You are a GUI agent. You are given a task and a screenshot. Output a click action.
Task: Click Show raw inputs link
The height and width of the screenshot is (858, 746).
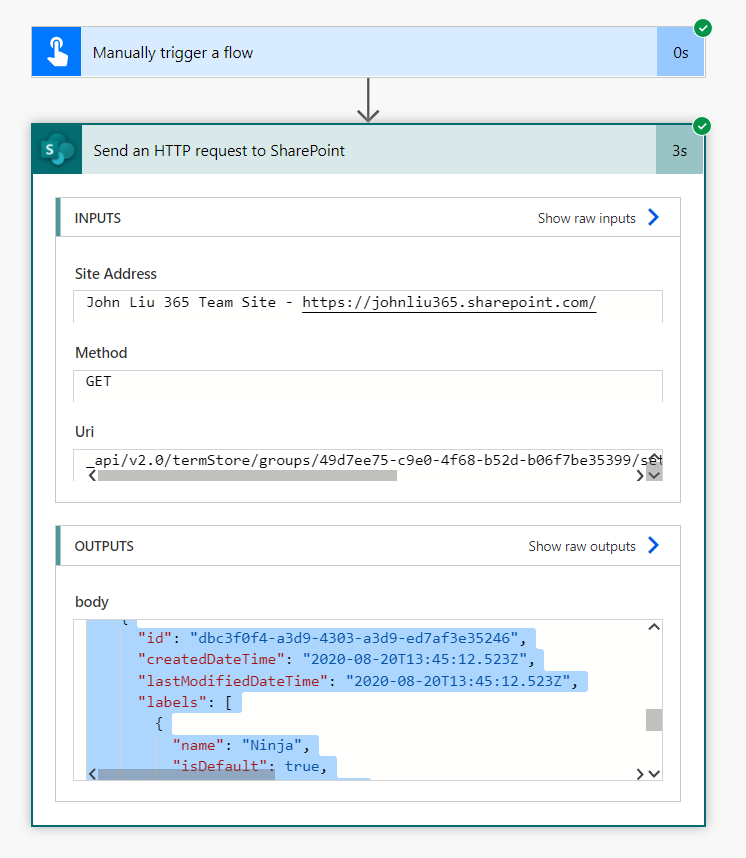coord(586,218)
